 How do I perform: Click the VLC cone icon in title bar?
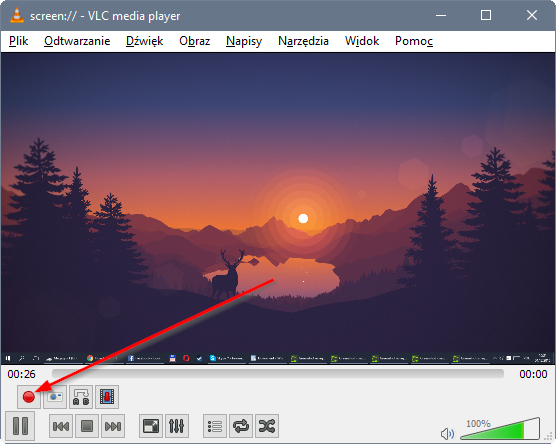click(17, 15)
